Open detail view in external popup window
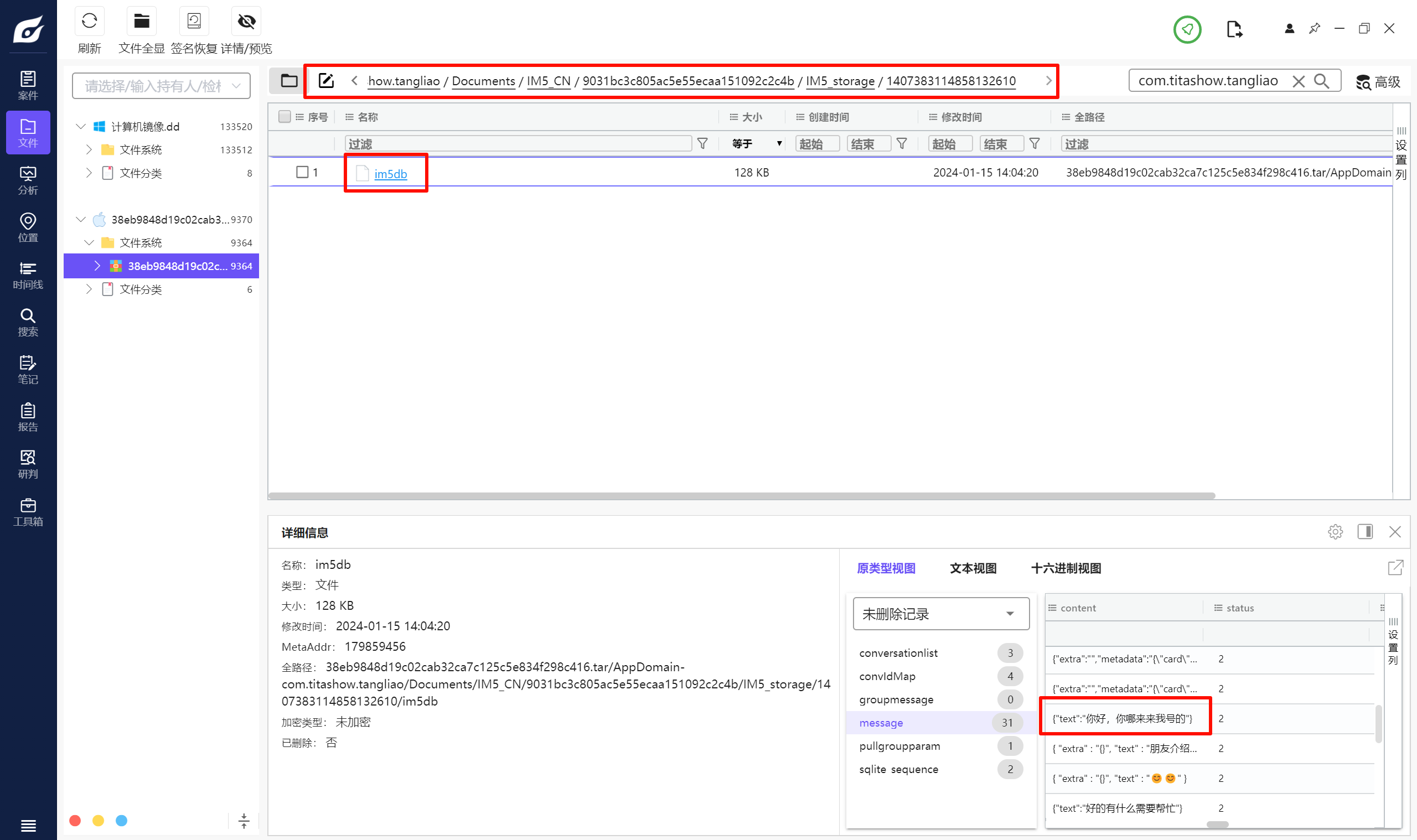Screen dimensions: 1417x840 [x=1395, y=567]
